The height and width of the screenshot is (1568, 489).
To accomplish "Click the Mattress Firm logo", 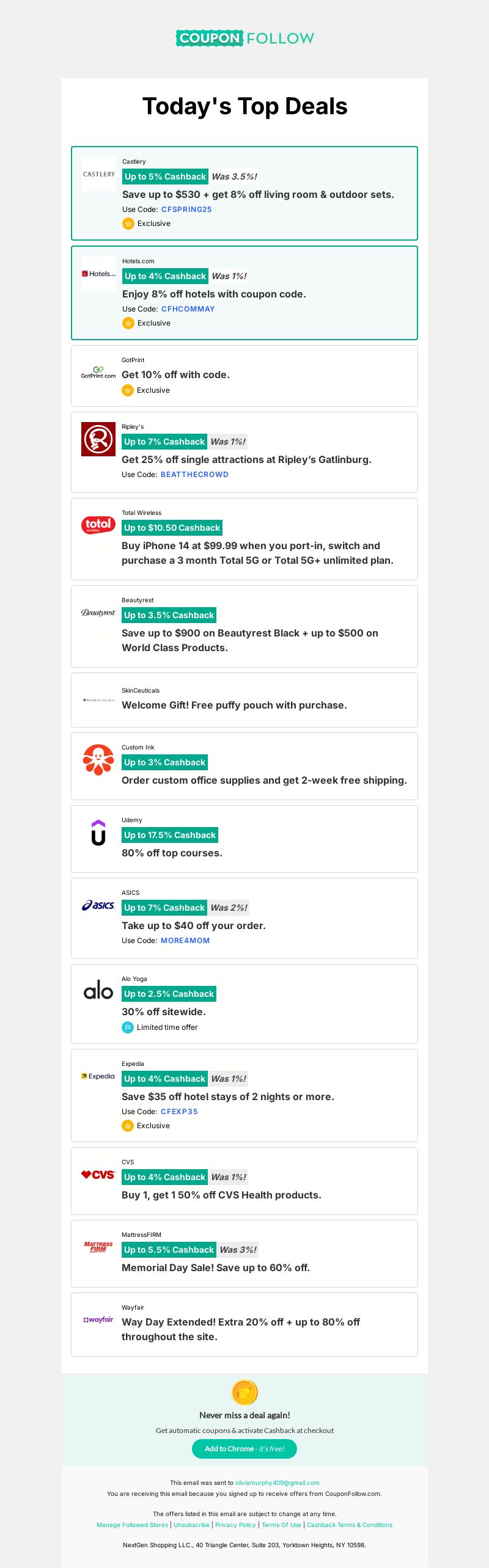I will click(98, 1247).
